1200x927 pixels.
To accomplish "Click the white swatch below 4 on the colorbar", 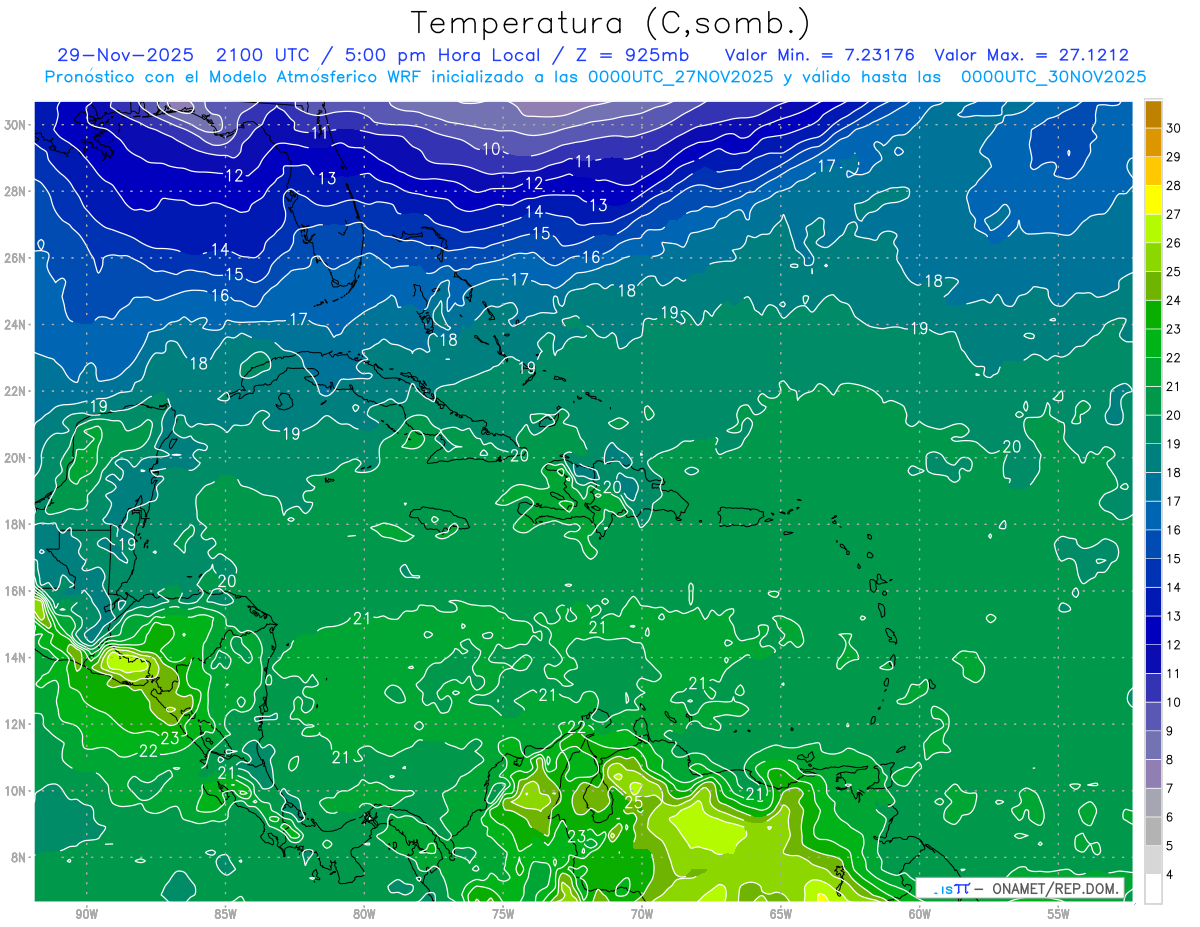I will click(x=1154, y=889).
